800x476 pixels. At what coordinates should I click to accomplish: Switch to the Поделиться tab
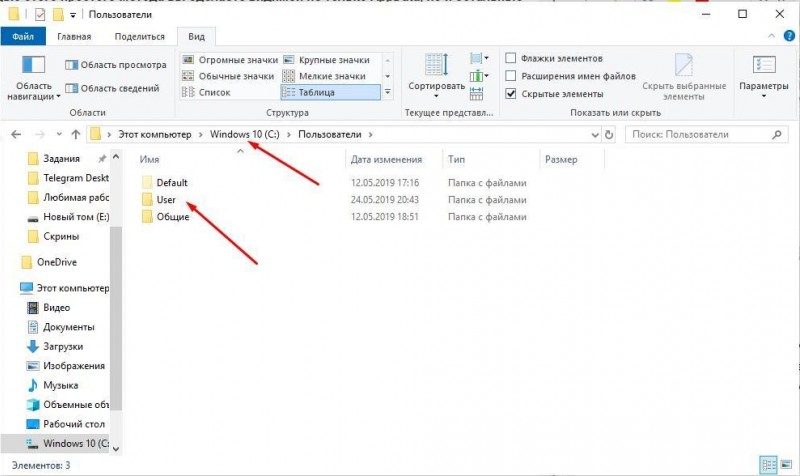pyautogui.click(x=139, y=36)
